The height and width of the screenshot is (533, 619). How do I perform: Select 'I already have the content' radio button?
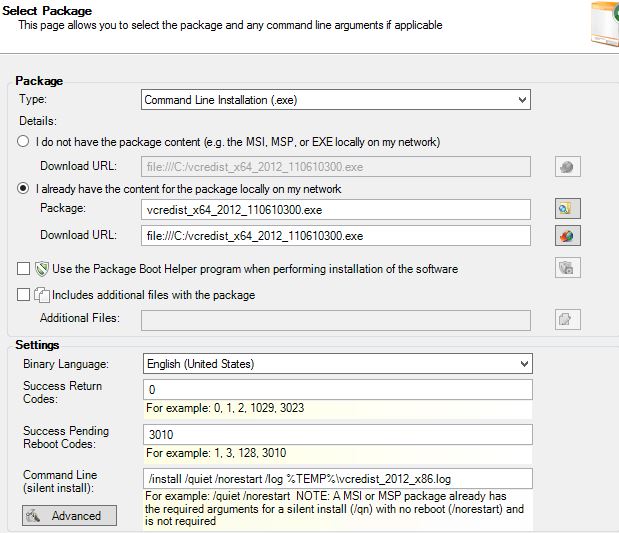(x=23, y=188)
